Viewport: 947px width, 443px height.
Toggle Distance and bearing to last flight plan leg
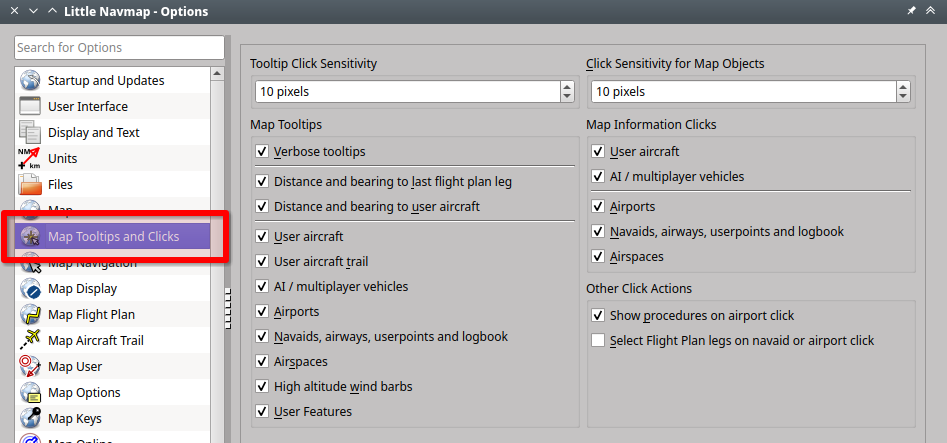262,181
